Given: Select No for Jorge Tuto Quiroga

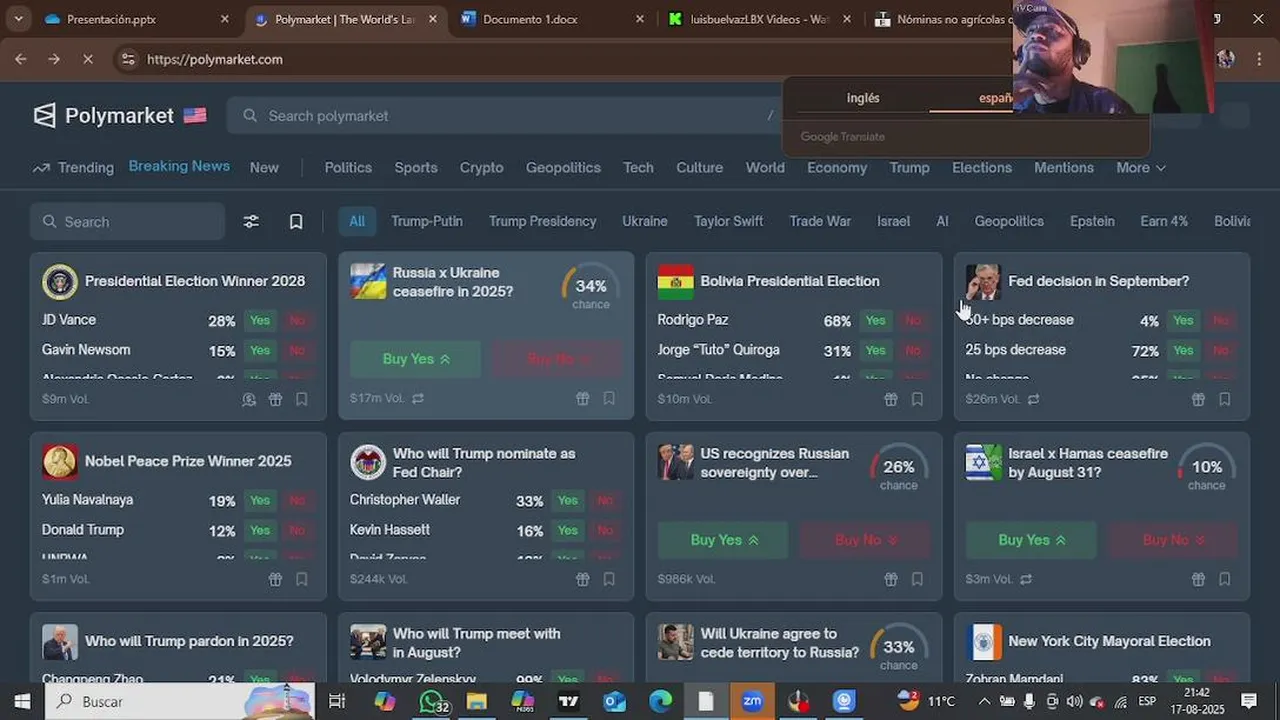Looking at the screenshot, I should pyautogui.click(x=913, y=351).
